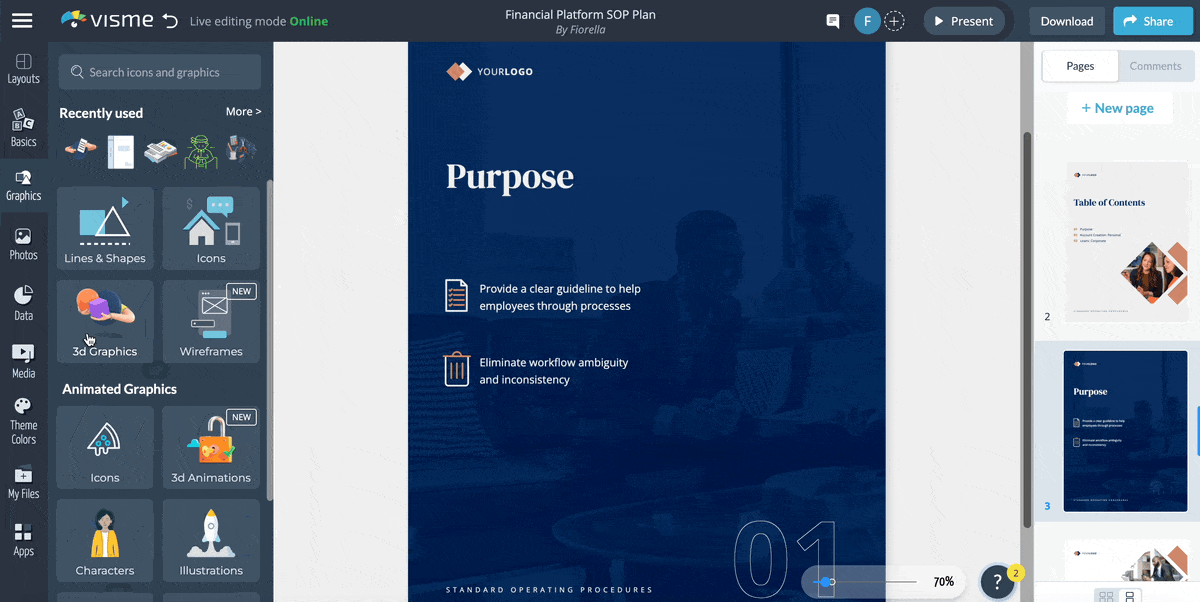Screen dimensions: 1200x602
Task: Click the help question mark button
Action: (x=997, y=581)
